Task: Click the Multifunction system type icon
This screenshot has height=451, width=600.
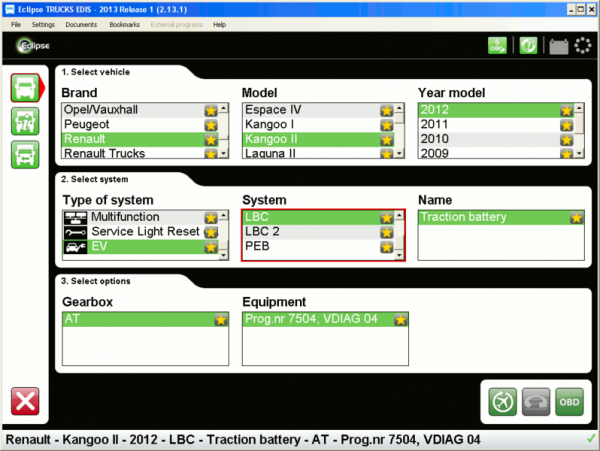Action: click(x=75, y=217)
